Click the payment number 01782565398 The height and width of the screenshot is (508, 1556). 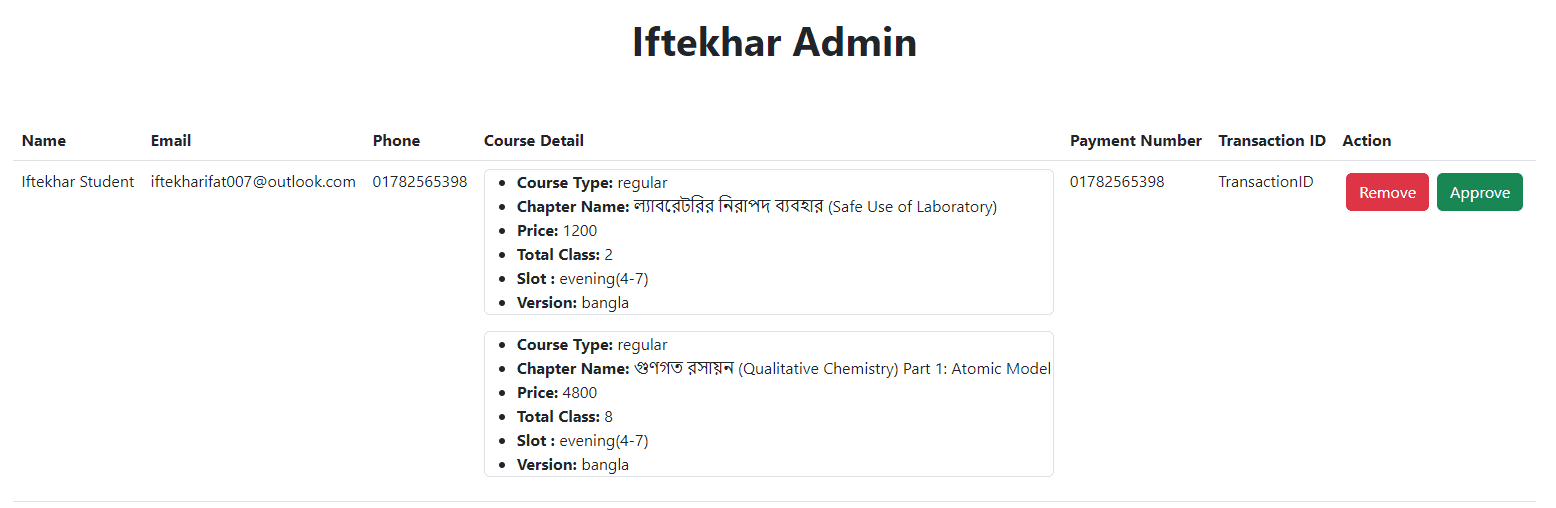1117,182
